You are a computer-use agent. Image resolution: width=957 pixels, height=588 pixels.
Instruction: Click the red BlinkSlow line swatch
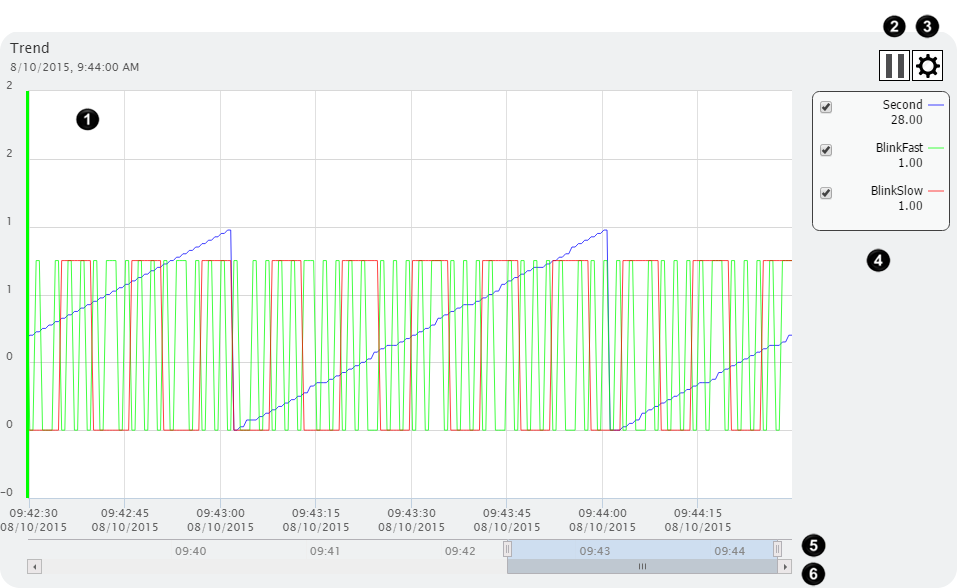936,190
